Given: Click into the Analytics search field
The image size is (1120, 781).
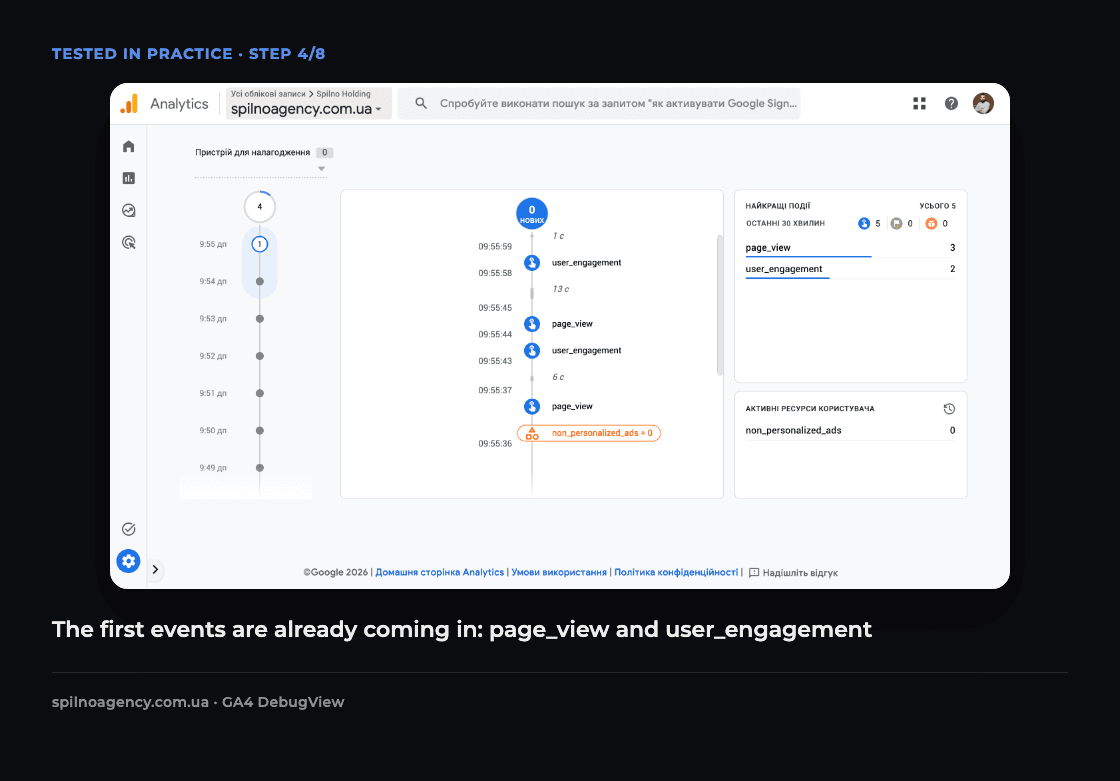Looking at the screenshot, I should tap(599, 104).
